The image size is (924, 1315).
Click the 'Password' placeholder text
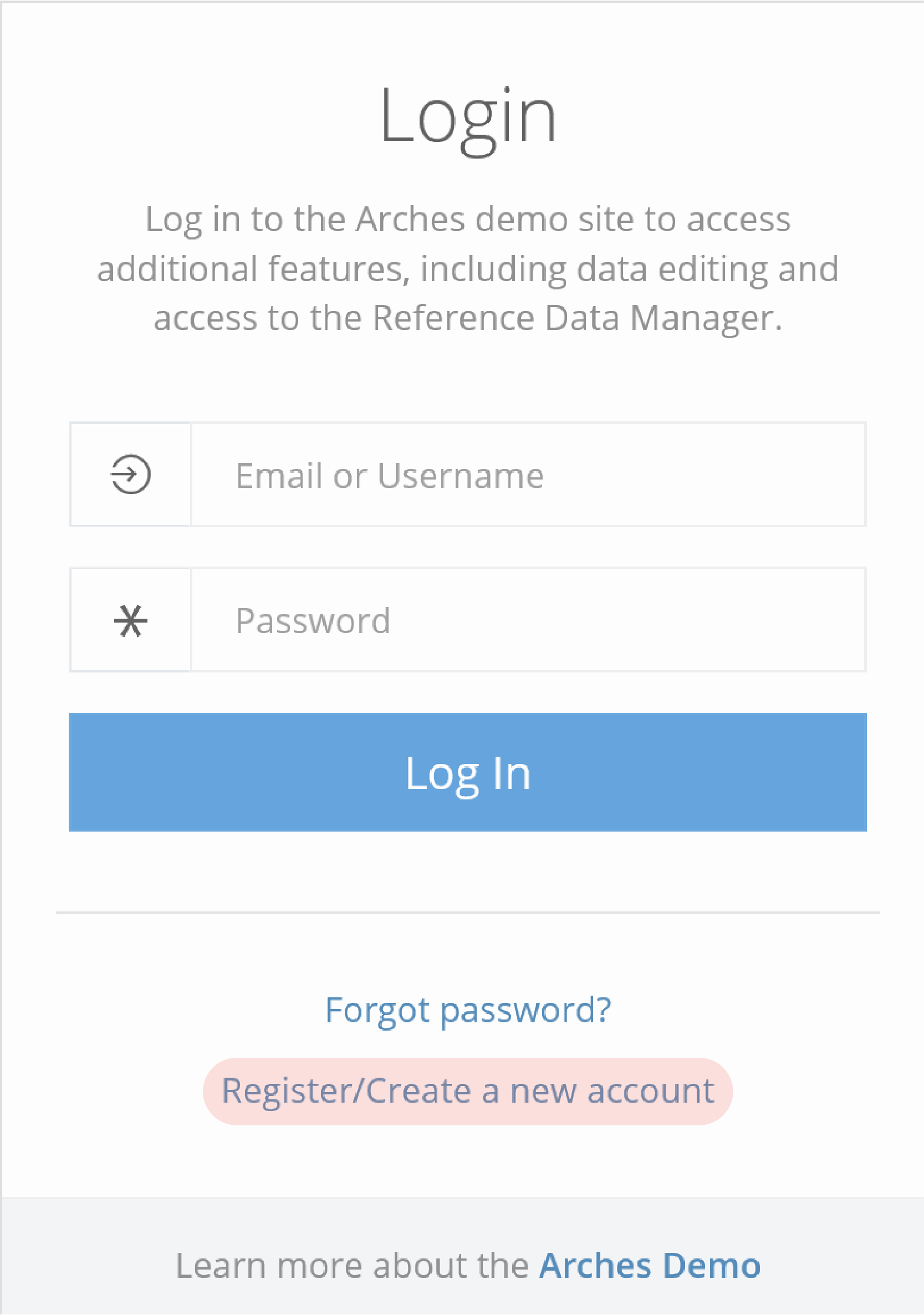[313, 621]
